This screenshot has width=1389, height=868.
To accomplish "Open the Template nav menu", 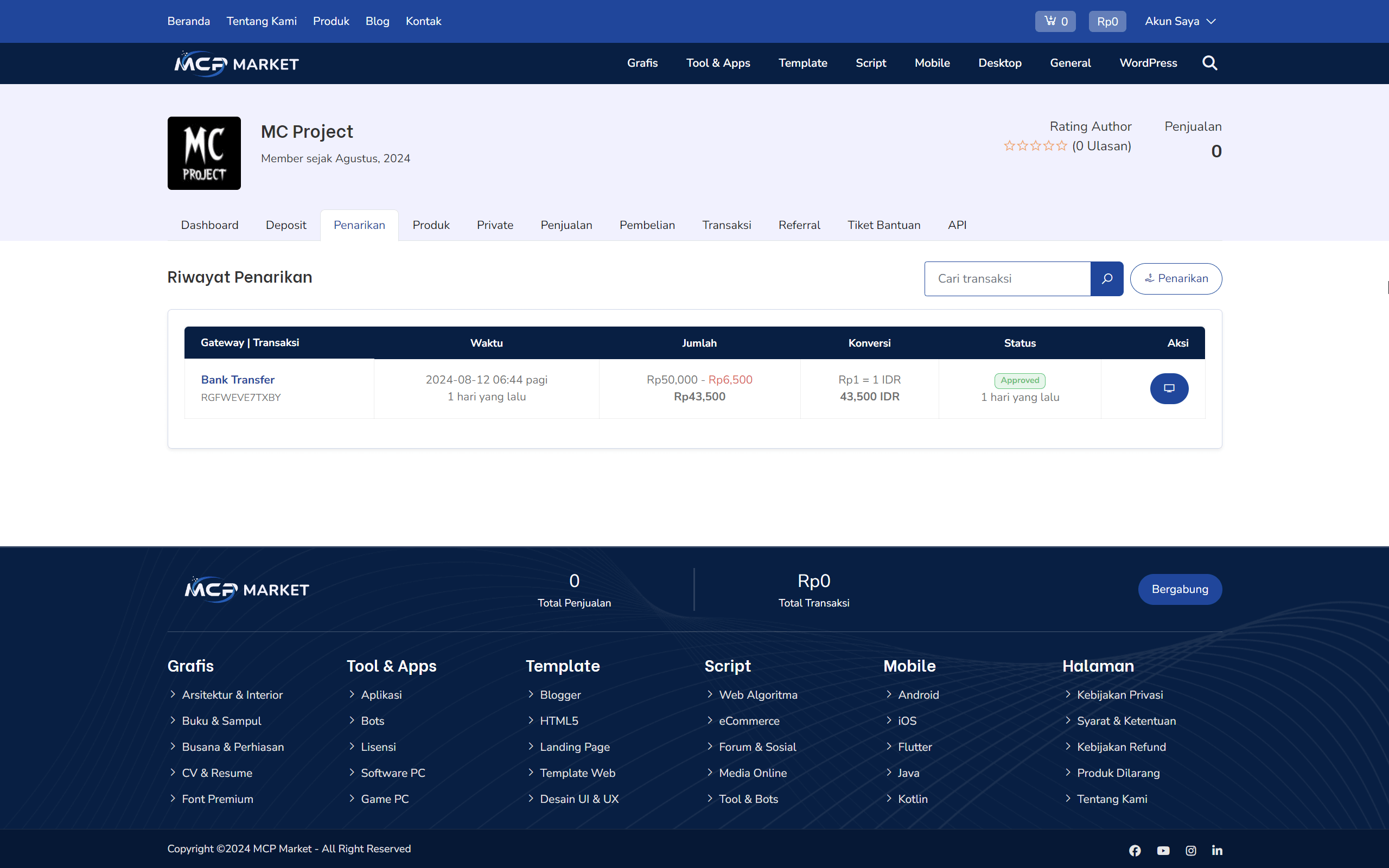I will click(802, 63).
